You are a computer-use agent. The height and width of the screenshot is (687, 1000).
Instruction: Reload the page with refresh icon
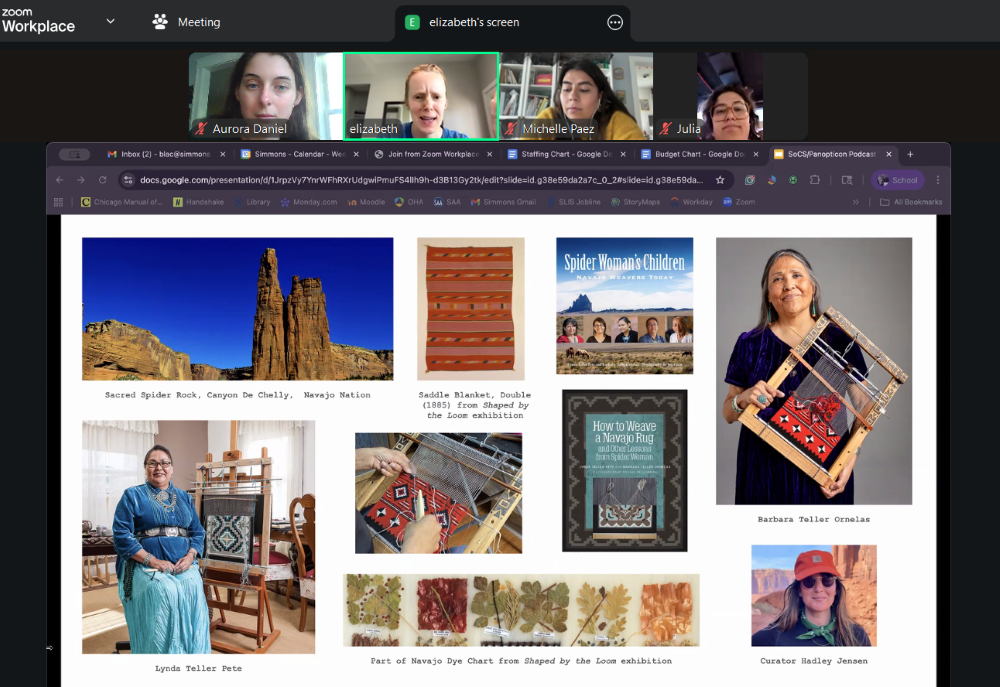pyautogui.click(x=102, y=180)
